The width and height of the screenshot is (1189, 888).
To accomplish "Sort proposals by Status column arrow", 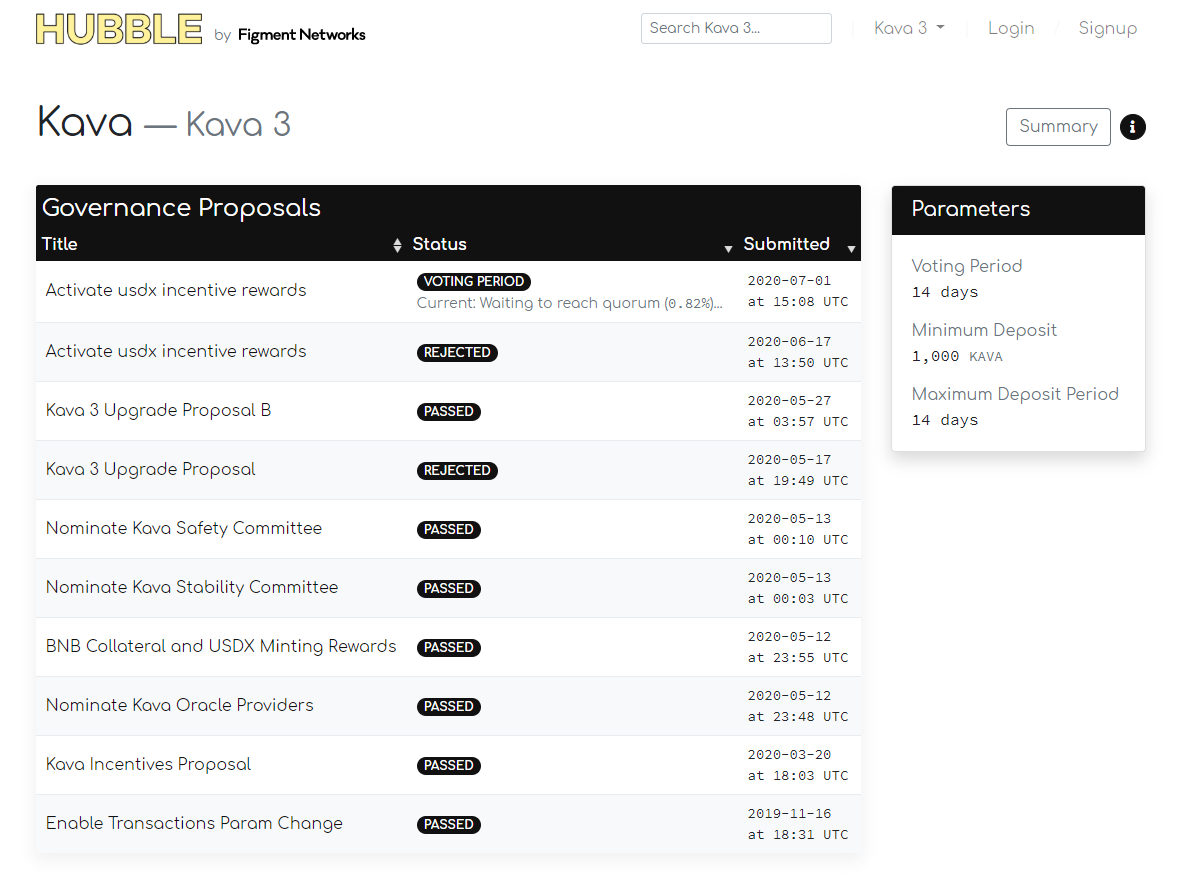I will tap(728, 248).
